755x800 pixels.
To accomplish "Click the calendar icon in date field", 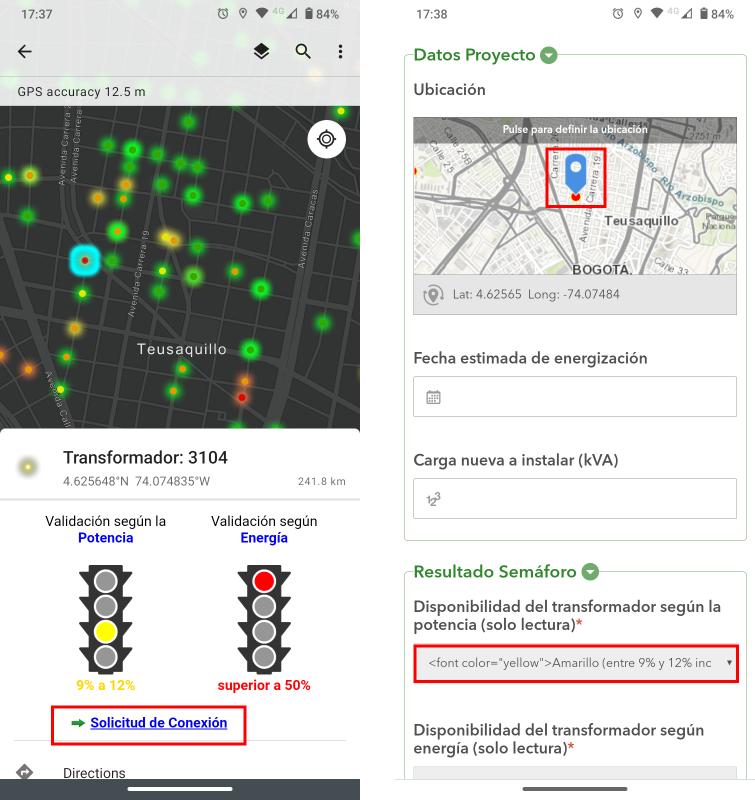I will coord(434,397).
